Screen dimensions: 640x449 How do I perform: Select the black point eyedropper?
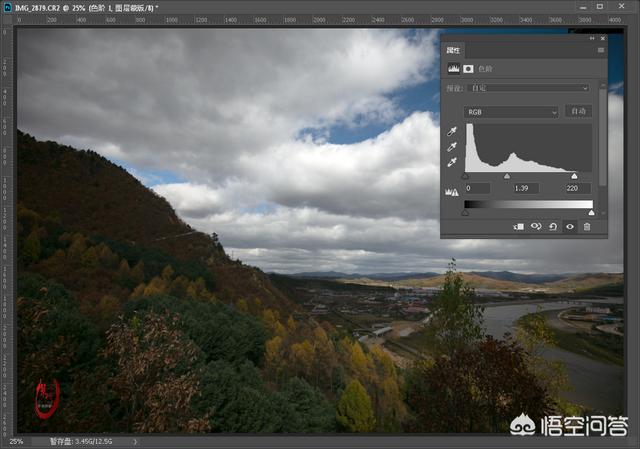pyautogui.click(x=452, y=131)
